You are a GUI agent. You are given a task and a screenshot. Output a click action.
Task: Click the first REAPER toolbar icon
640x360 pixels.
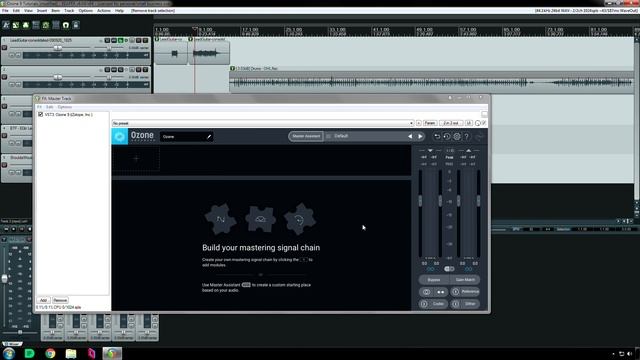(x=6, y=25)
